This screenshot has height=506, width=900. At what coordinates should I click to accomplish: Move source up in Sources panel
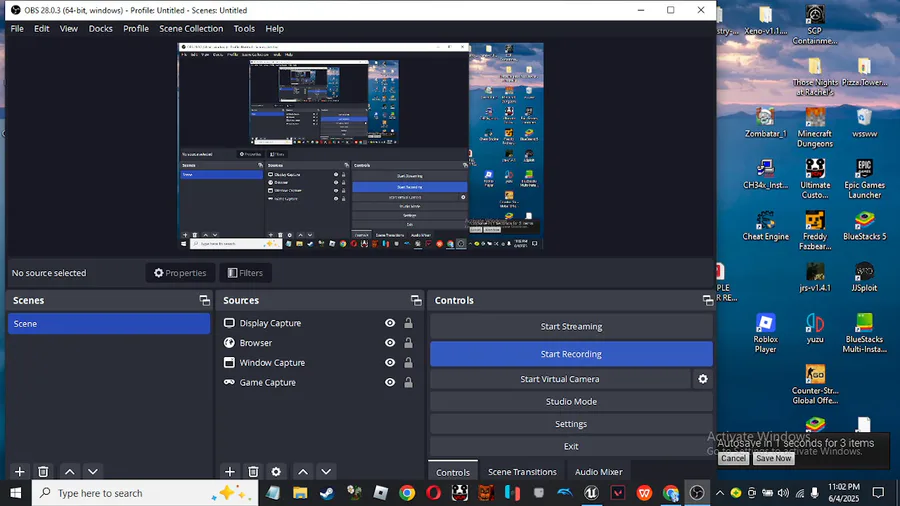coord(303,472)
